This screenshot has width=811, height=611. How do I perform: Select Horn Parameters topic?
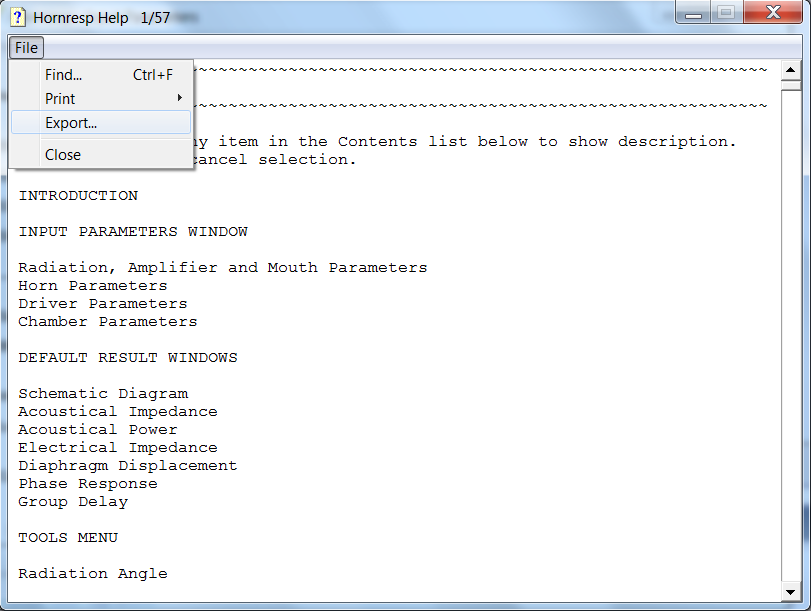(93, 286)
